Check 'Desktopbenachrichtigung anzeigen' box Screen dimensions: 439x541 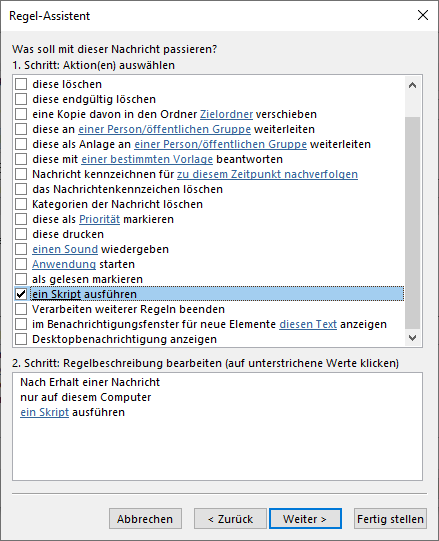21,339
